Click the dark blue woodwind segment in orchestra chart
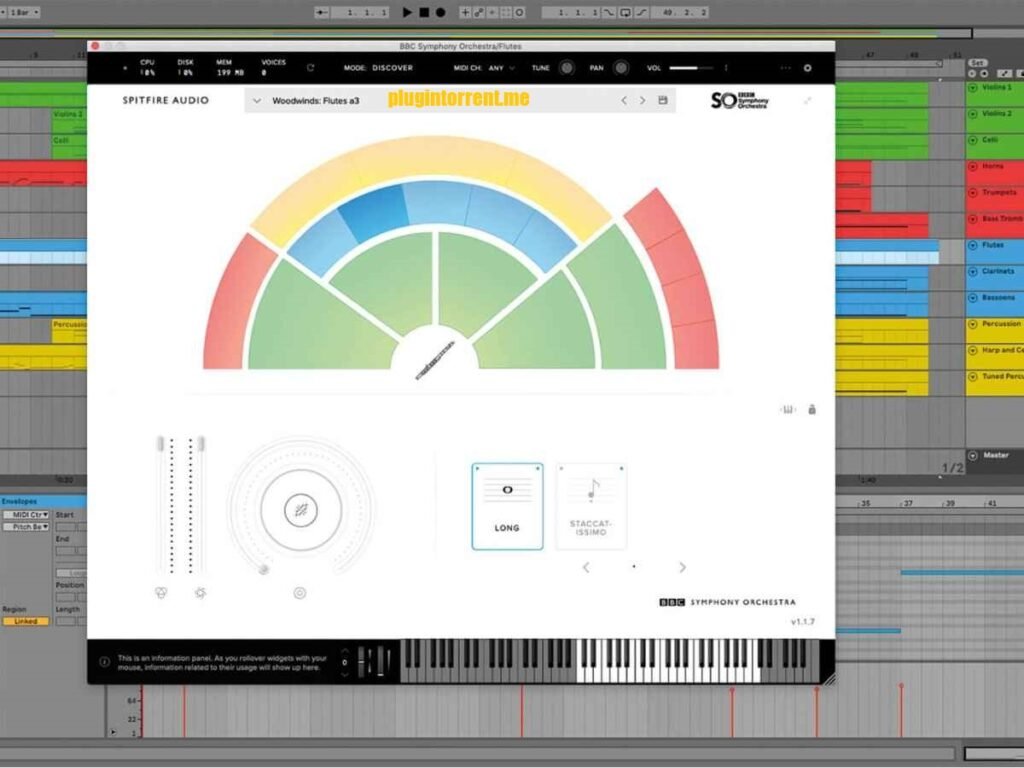 [373, 212]
